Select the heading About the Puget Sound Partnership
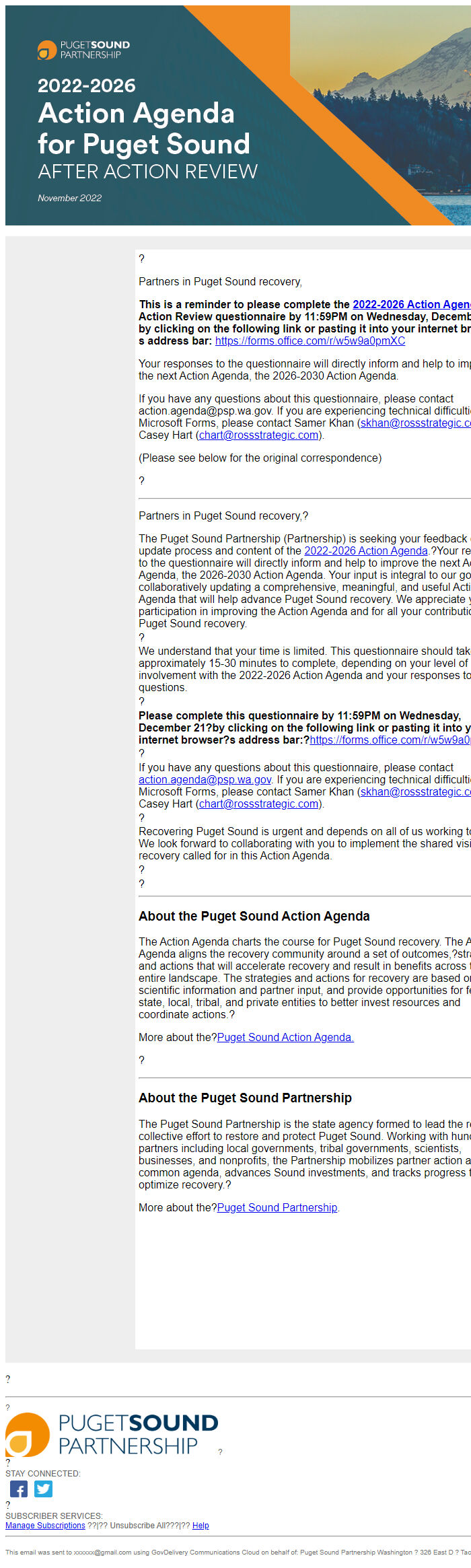 point(245,1098)
